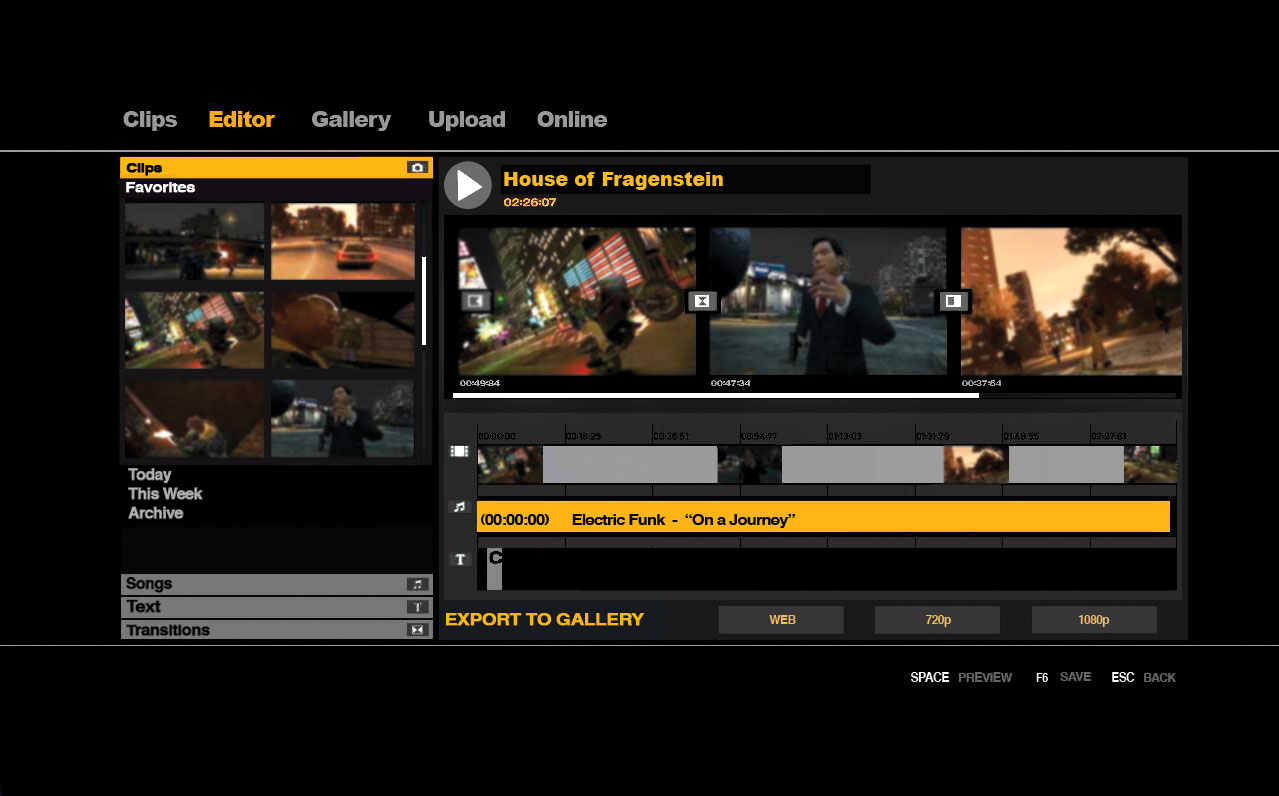1279x796 pixels.
Task: Select the fire muzzle flash clip thumbnail
Action: (195, 419)
